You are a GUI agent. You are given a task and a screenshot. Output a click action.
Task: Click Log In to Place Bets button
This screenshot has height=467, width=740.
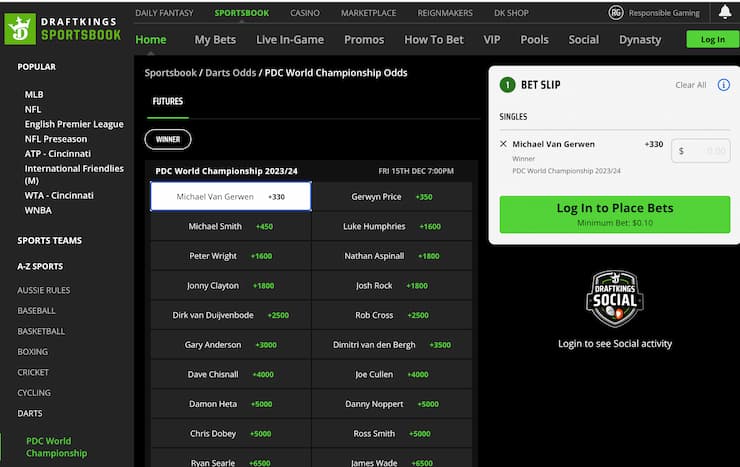[x=614, y=214]
